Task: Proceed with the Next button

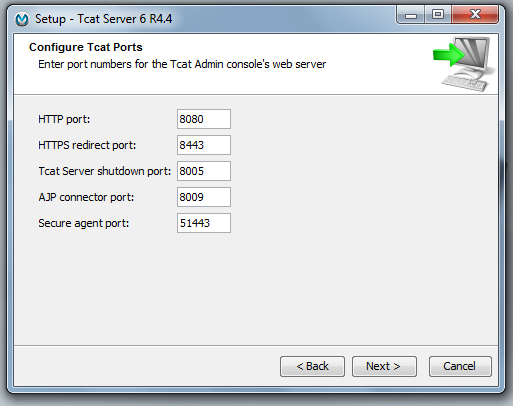Action: (384, 366)
